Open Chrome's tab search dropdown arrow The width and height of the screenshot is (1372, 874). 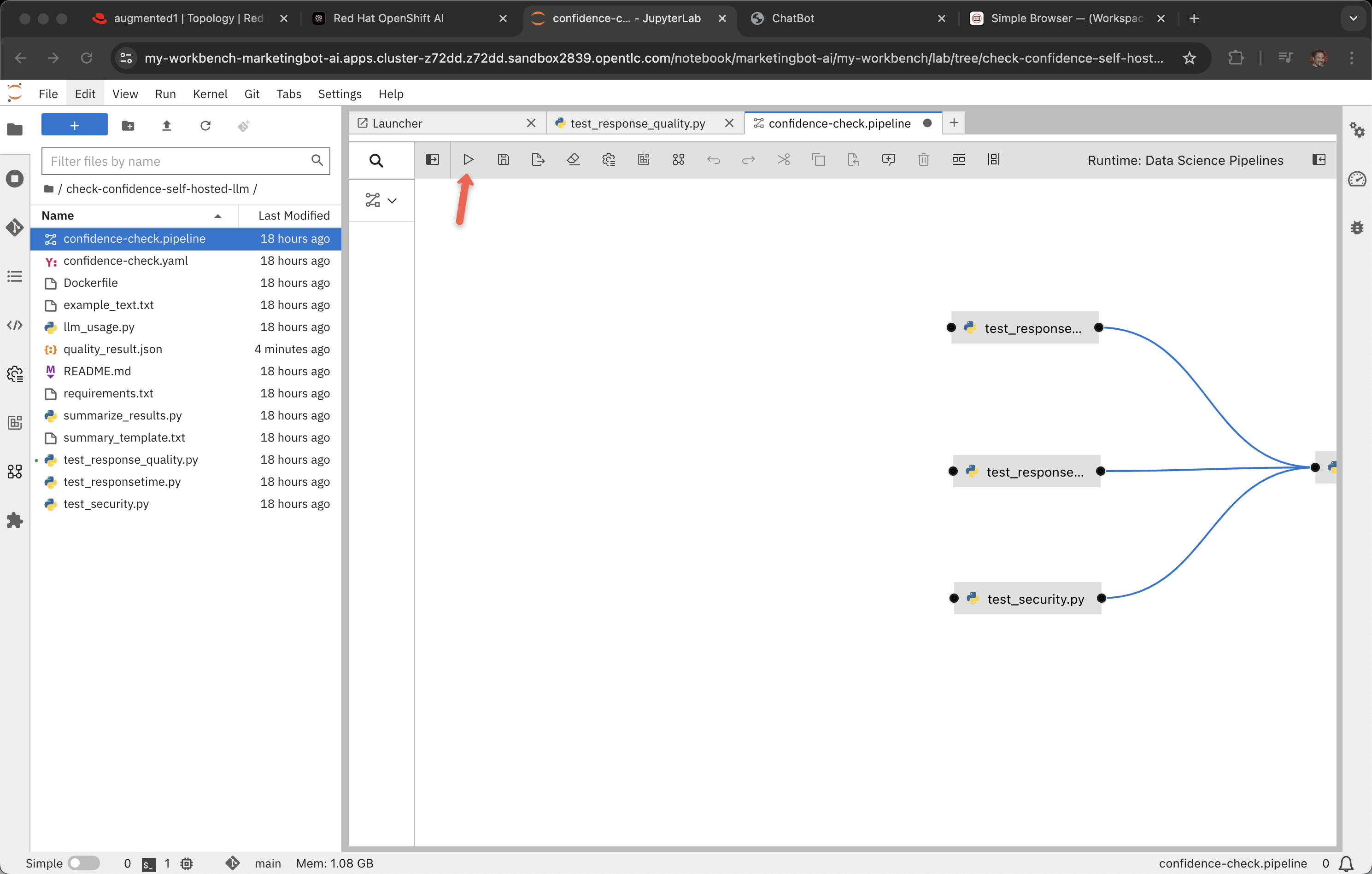(x=1353, y=18)
